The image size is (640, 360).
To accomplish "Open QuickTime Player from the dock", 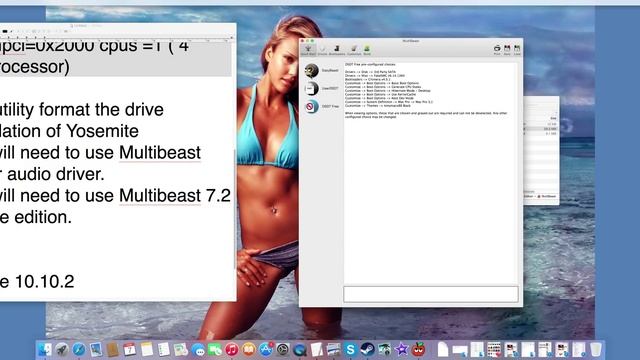I will click(300, 350).
